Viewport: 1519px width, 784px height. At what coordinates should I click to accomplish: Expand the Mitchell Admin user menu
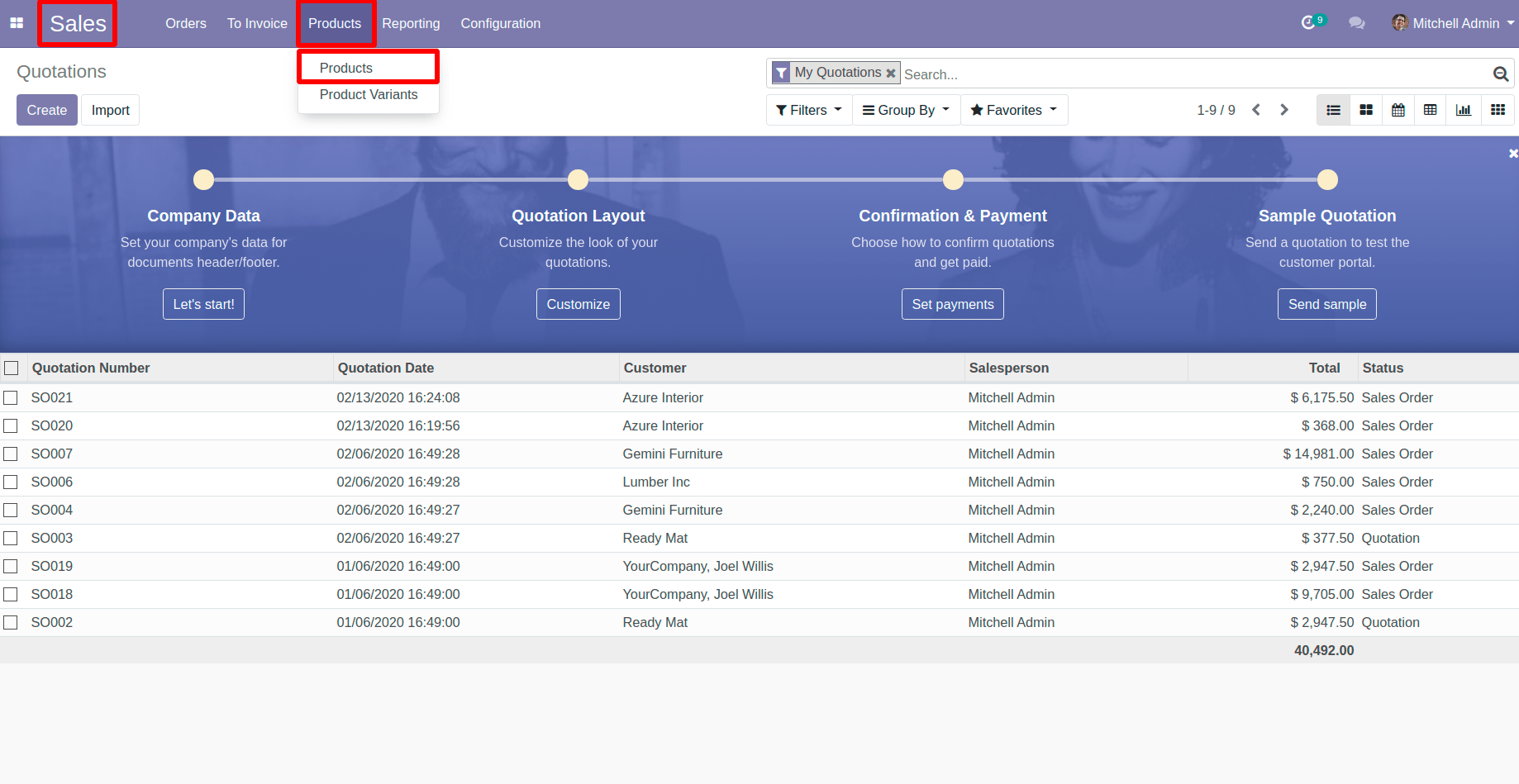1453,23
